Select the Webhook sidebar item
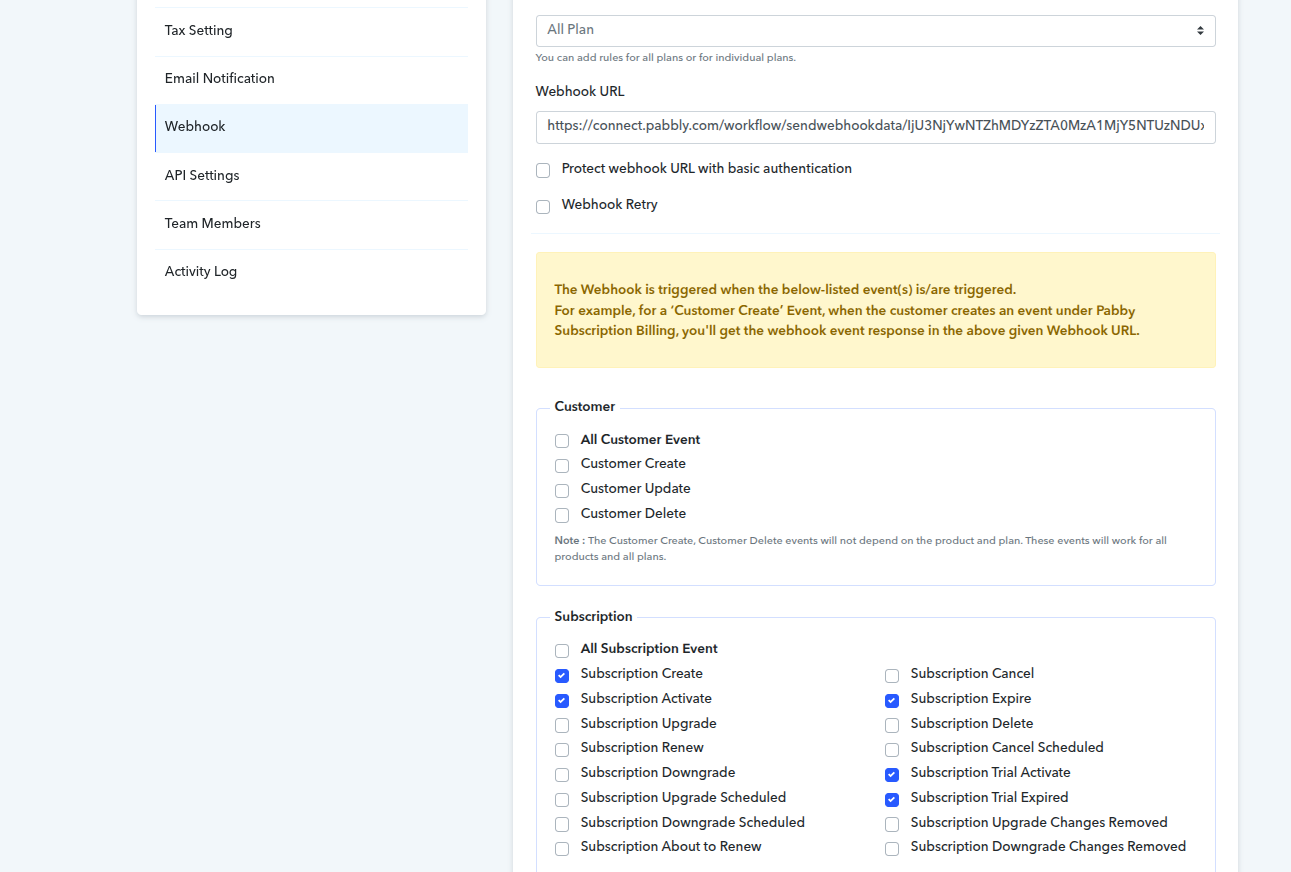Viewport: 1291px width, 872px height. [x=311, y=127]
